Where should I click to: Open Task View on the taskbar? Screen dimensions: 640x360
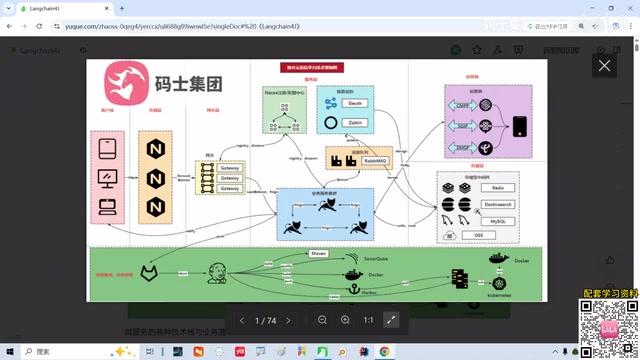pos(150,351)
